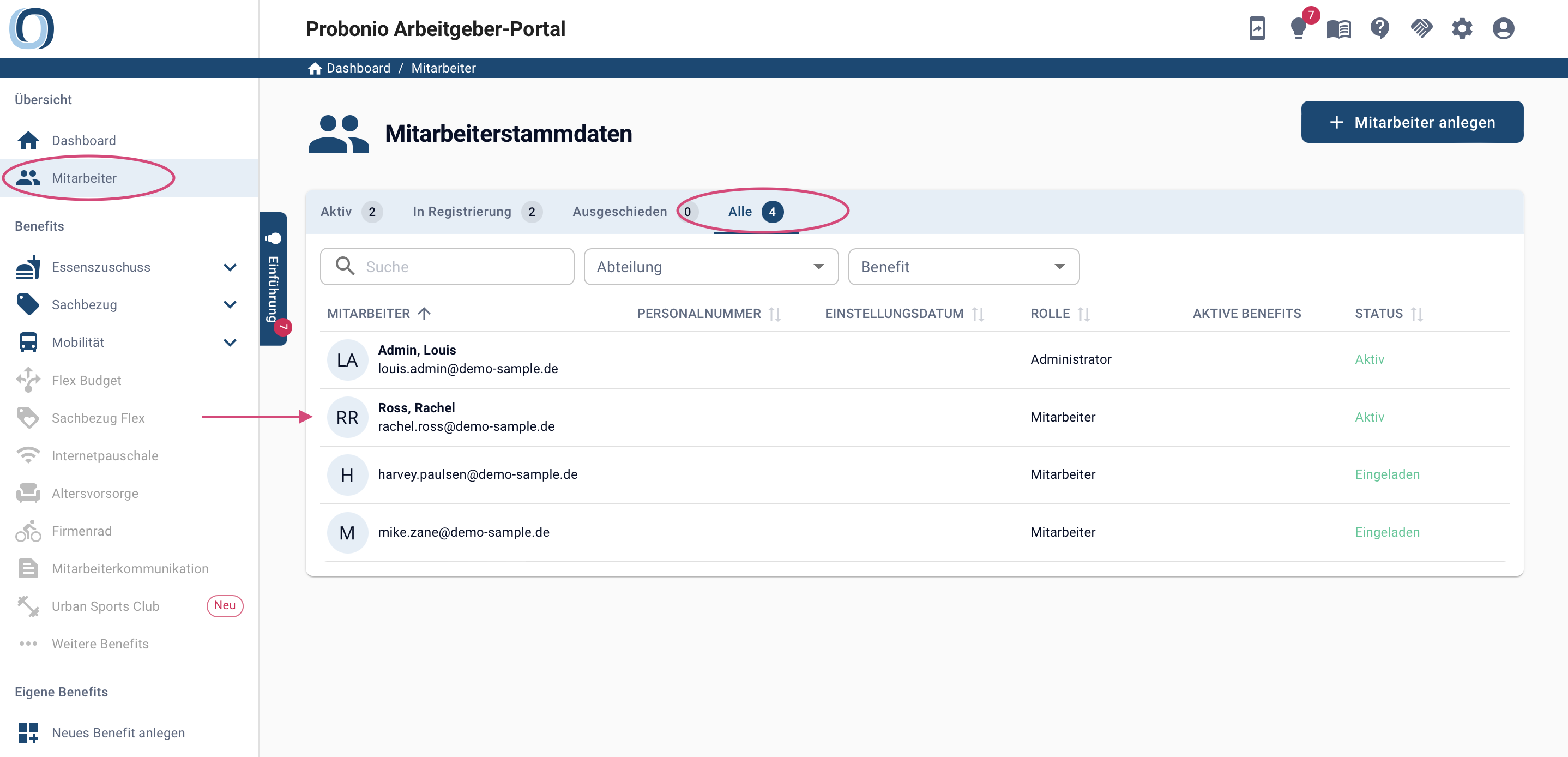This screenshot has width=1568, height=757.
Task: Click the Mitarbeiter breadcrumb link
Action: point(443,68)
